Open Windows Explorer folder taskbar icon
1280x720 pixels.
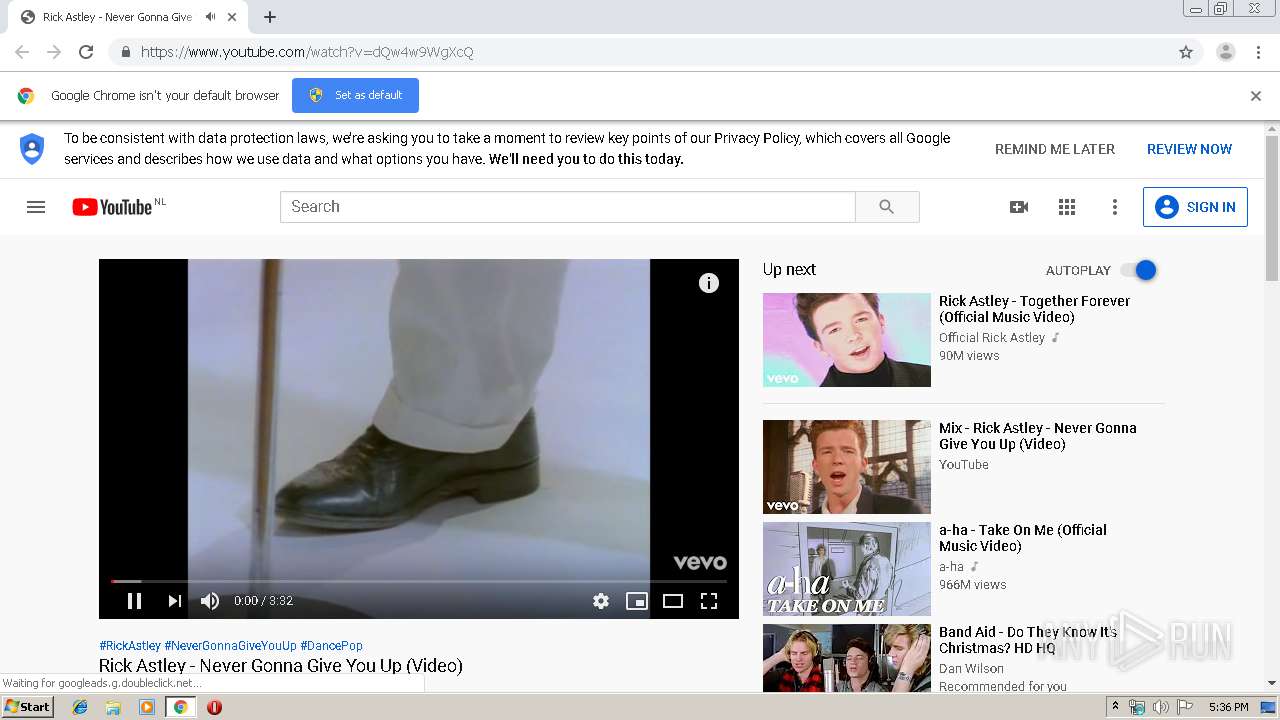point(113,707)
